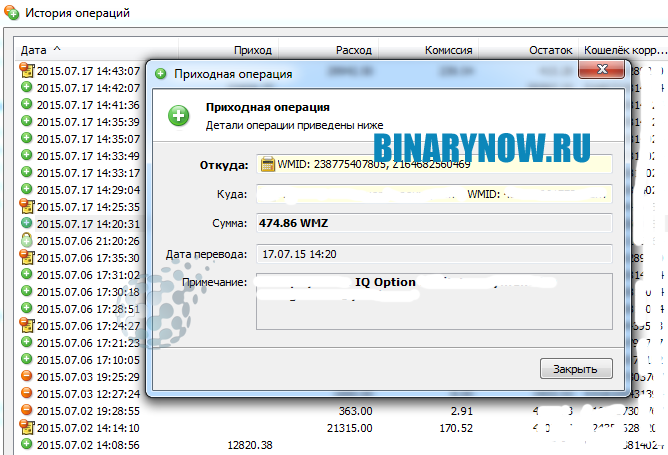Click the invoice icon for 2015.07.06 17:24:27
The height and width of the screenshot is (455, 668).
click(26, 325)
